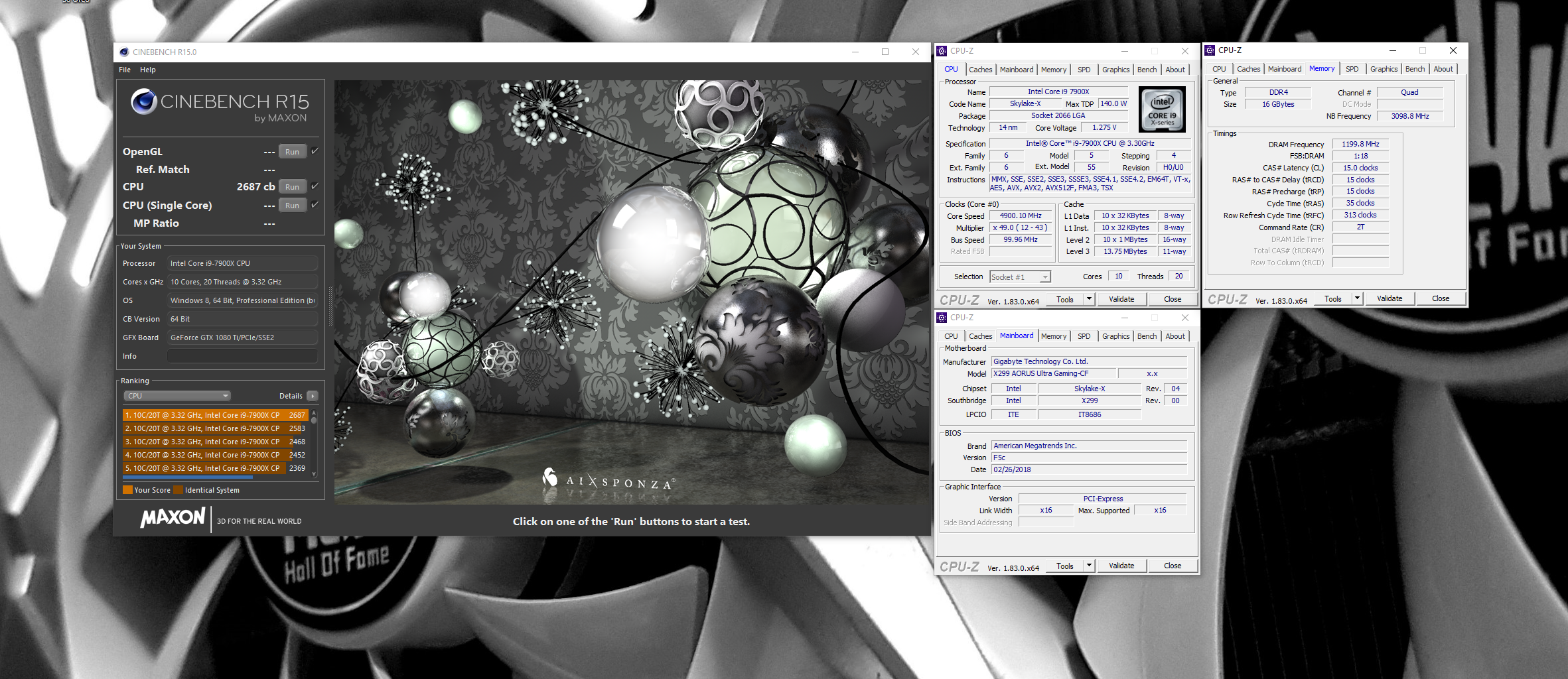Click the Cinebench R15 sphere logo
Image resolution: width=1568 pixels, height=679 pixels.
point(144,101)
